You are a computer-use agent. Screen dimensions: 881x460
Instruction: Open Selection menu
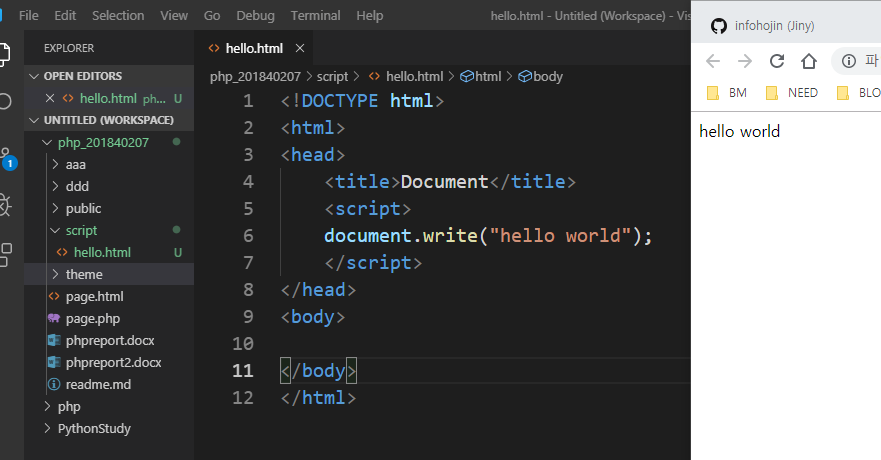118,16
